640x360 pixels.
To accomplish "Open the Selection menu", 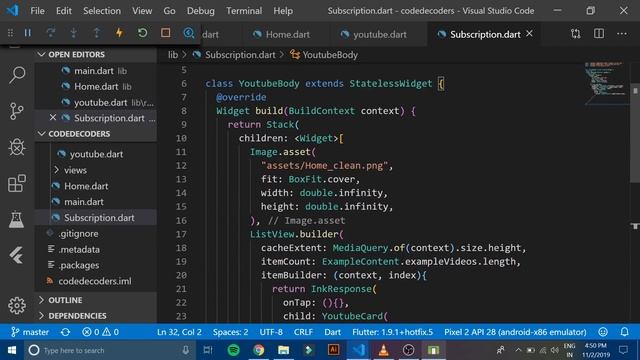I will (102, 11).
